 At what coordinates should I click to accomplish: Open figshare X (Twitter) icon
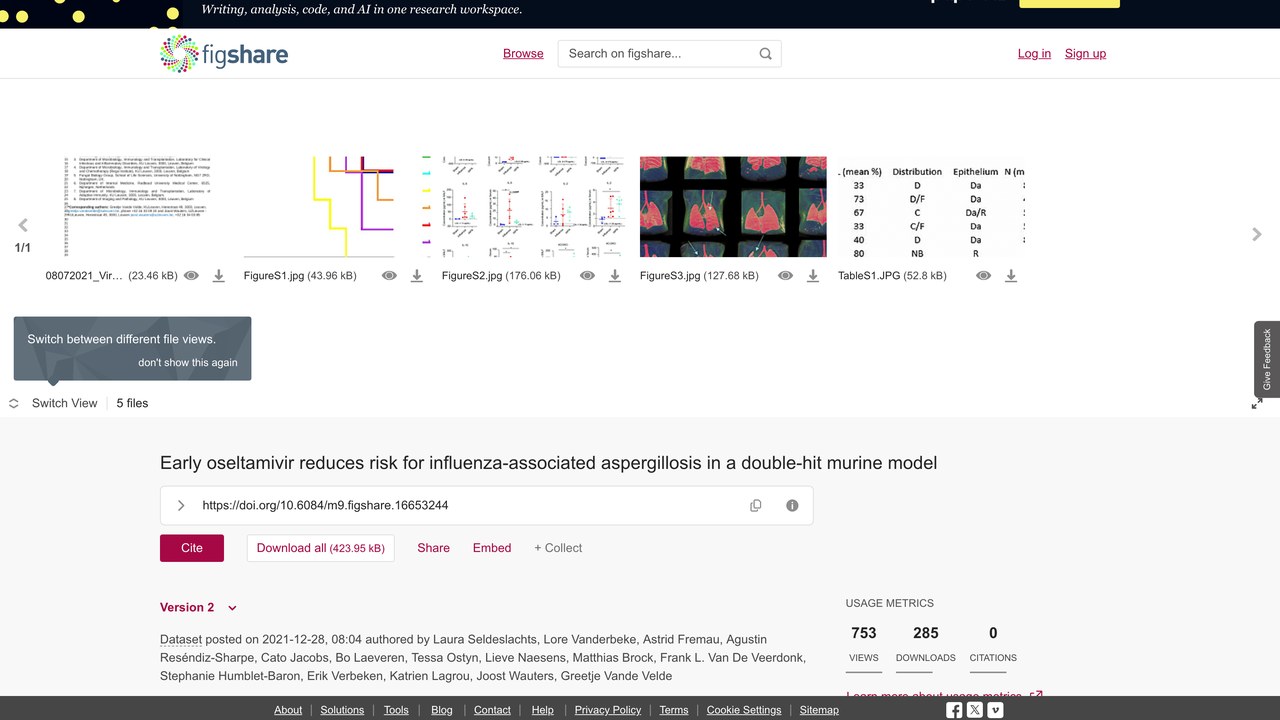[975, 710]
